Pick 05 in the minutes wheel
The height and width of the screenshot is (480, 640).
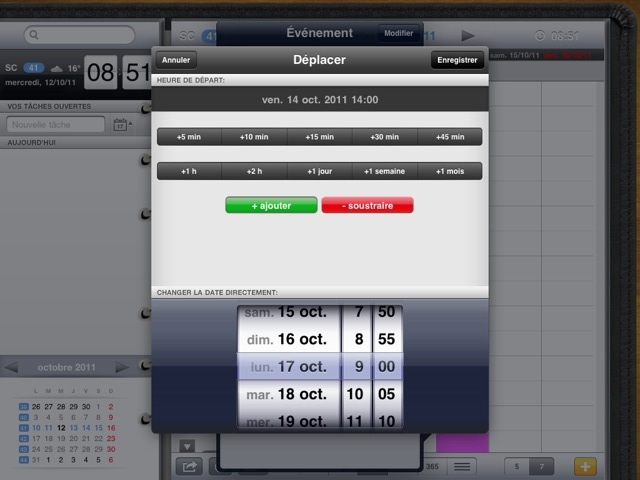387,394
